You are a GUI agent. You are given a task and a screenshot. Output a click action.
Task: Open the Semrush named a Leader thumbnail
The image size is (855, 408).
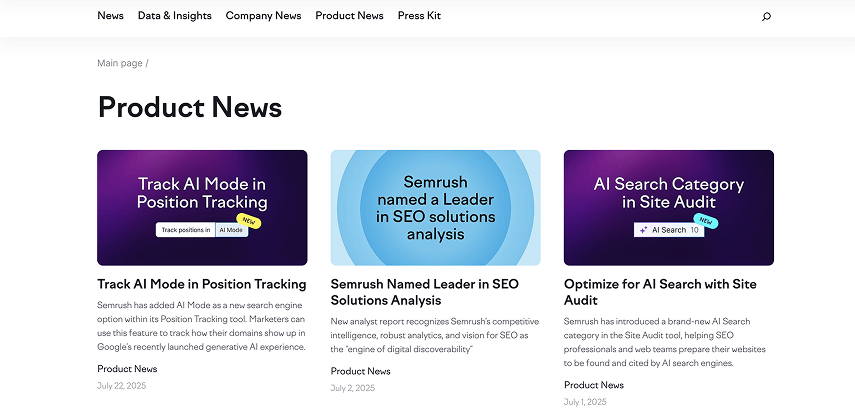tap(435, 207)
